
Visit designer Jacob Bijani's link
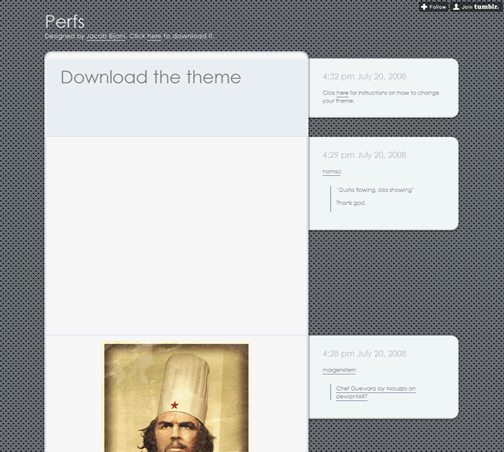[106, 36]
